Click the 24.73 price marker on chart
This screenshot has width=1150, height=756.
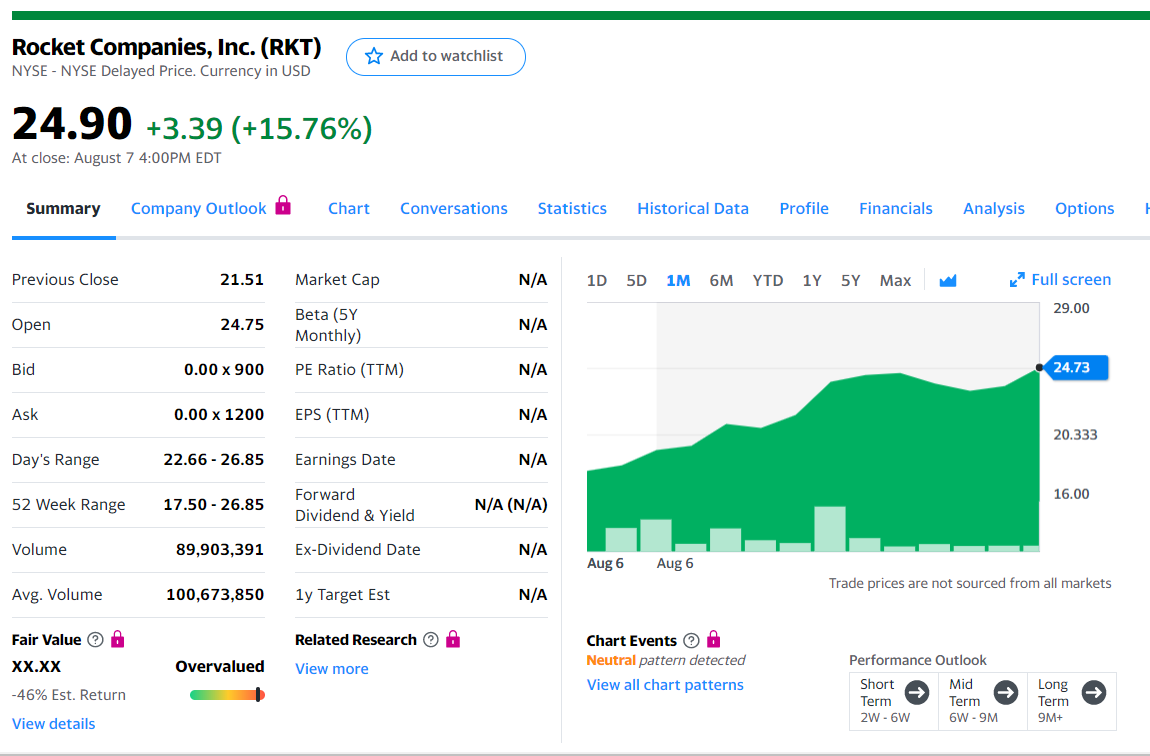[x=1077, y=367]
